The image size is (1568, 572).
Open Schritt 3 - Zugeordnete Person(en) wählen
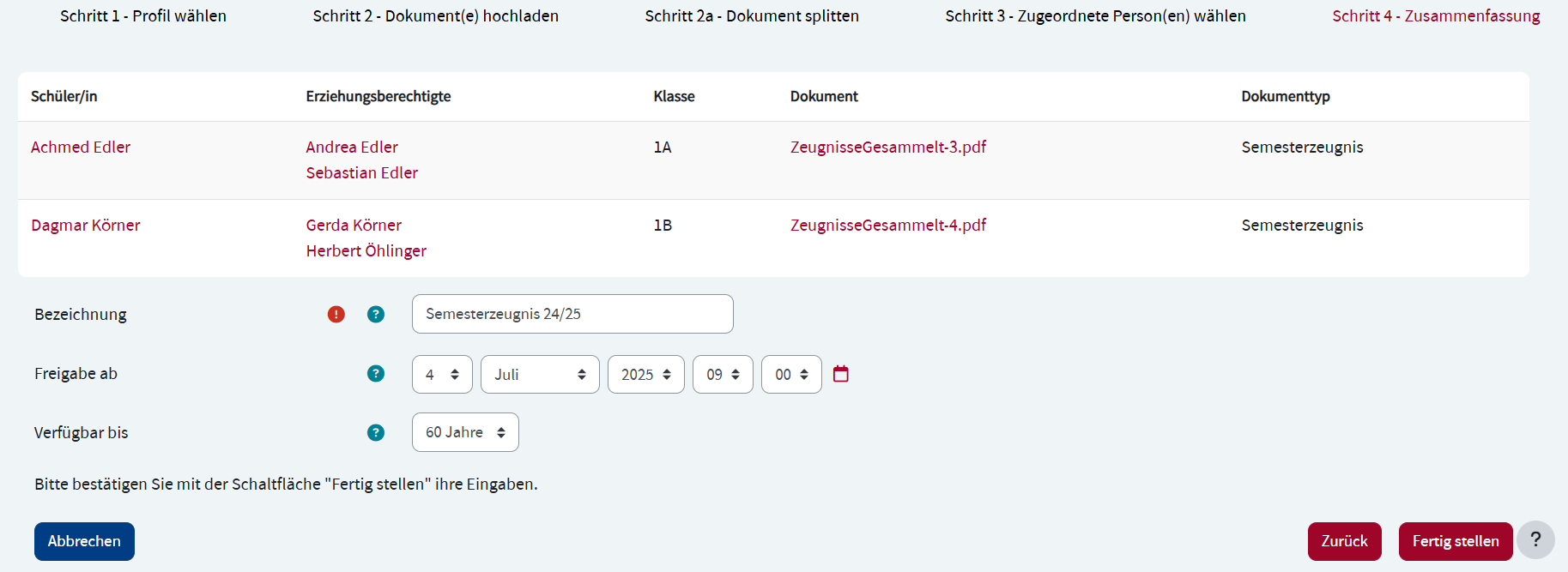point(1095,16)
